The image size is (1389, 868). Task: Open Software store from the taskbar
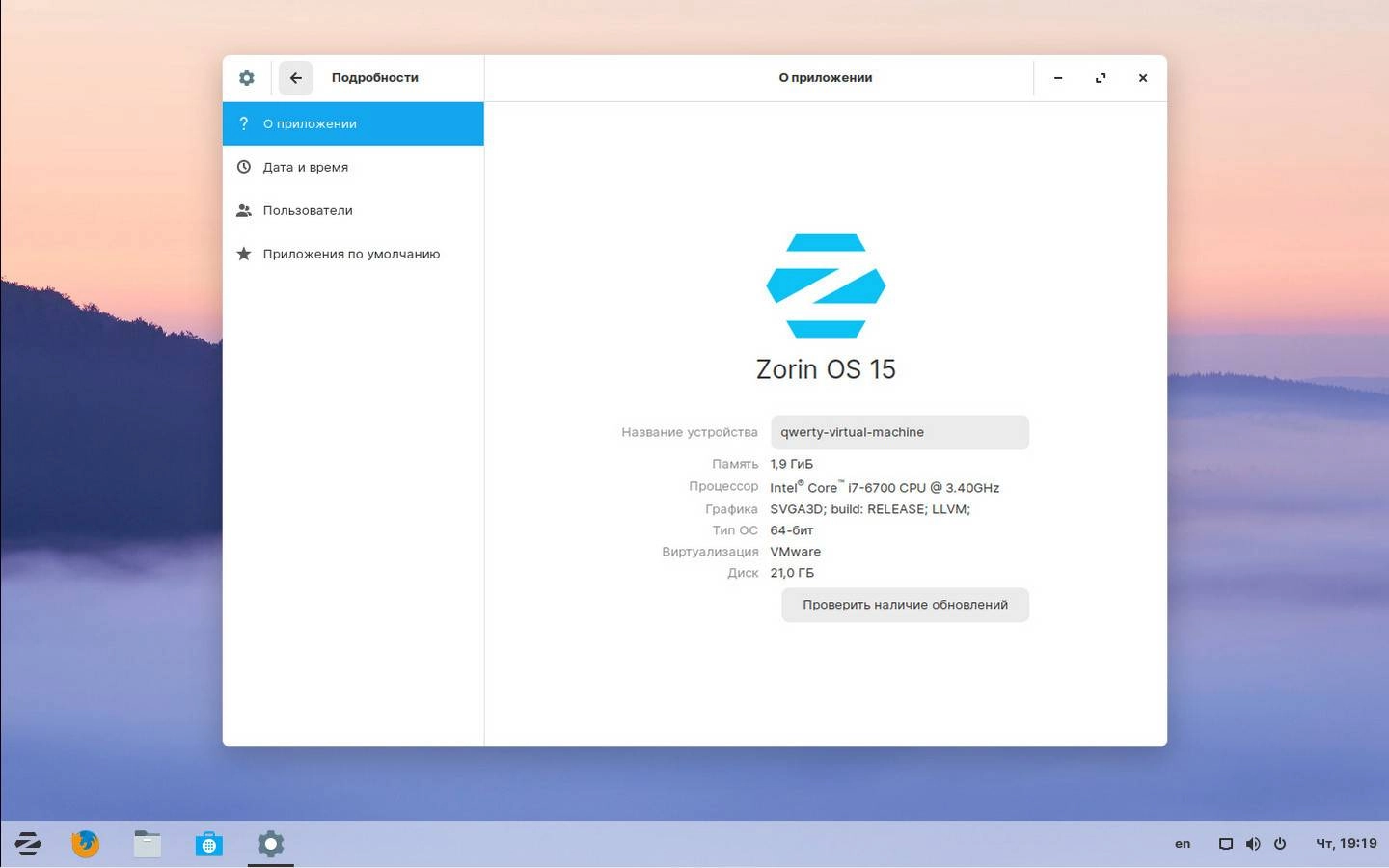point(208,844)
